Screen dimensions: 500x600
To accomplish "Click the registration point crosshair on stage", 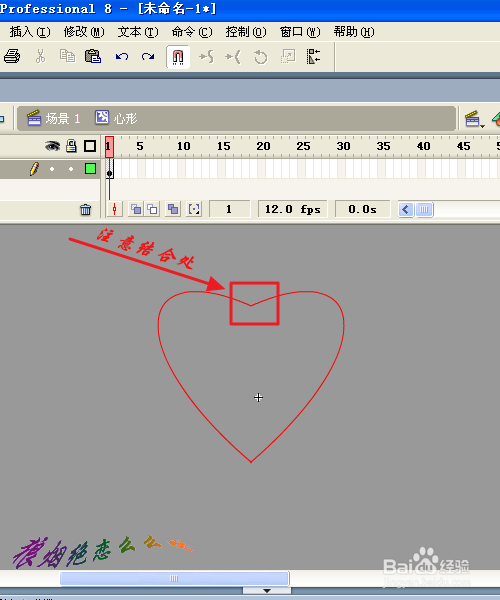I will (259, 398).
